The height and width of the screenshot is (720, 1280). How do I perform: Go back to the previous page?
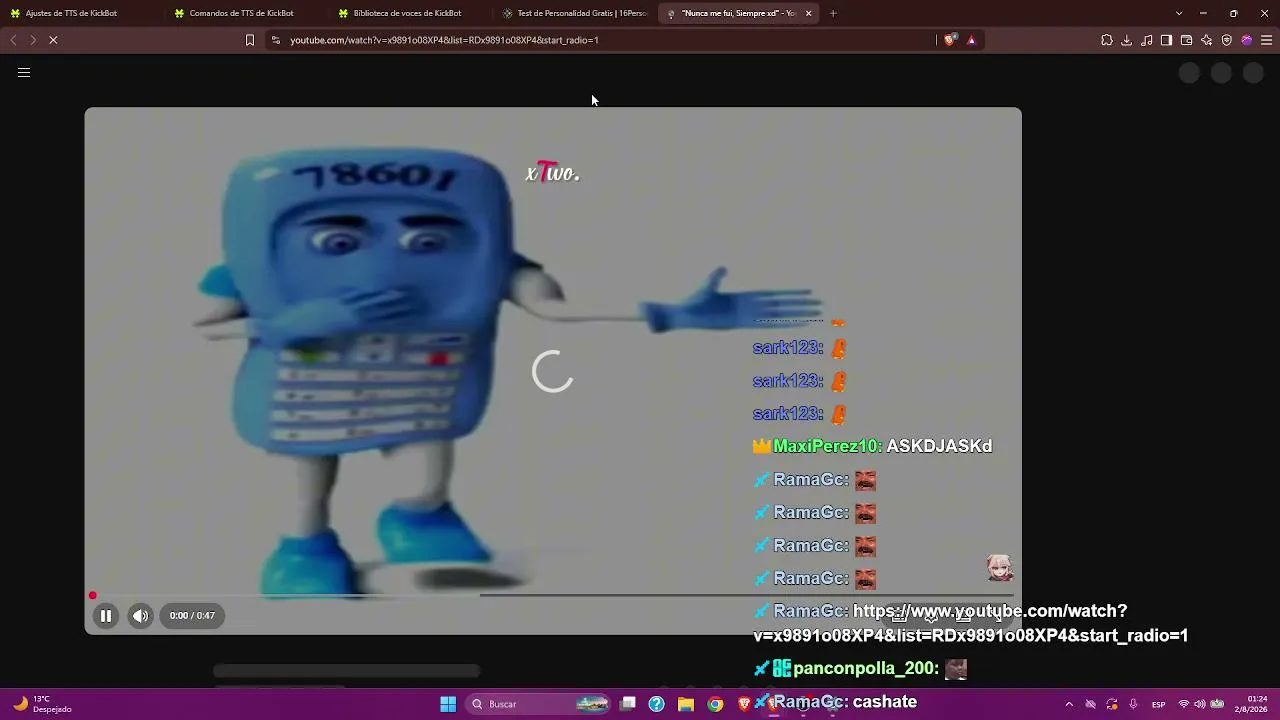13,40
